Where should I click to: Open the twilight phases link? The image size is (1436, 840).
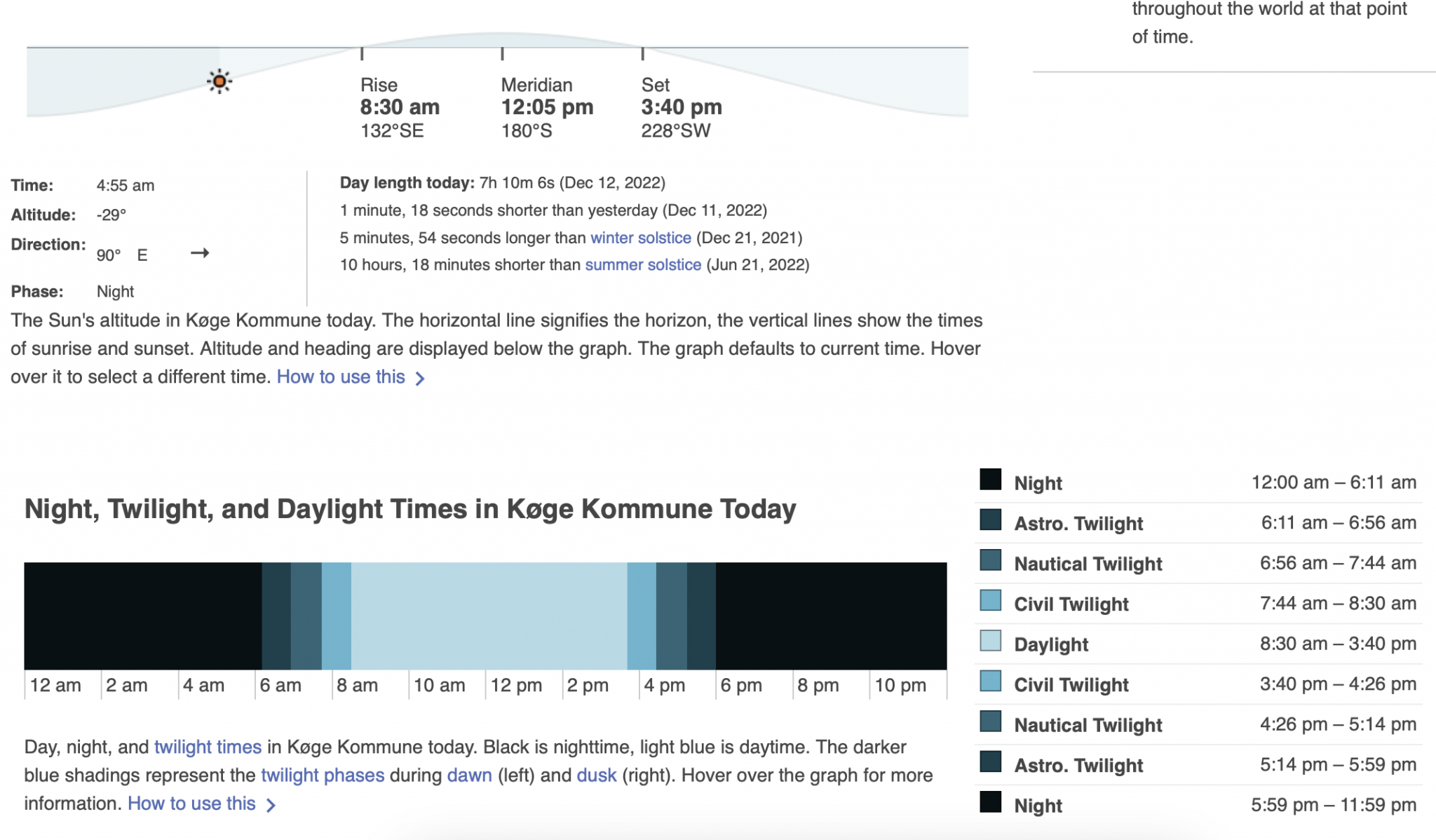323,775
